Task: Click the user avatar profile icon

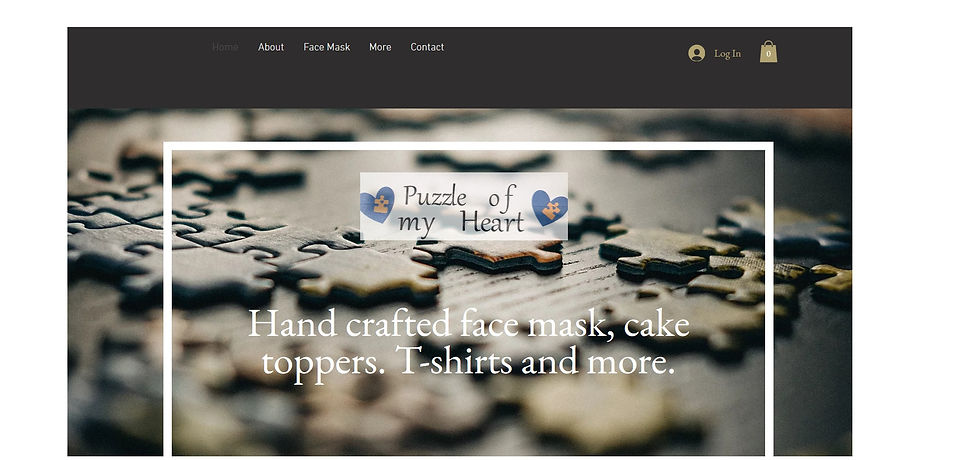Action: pos(696,53)
